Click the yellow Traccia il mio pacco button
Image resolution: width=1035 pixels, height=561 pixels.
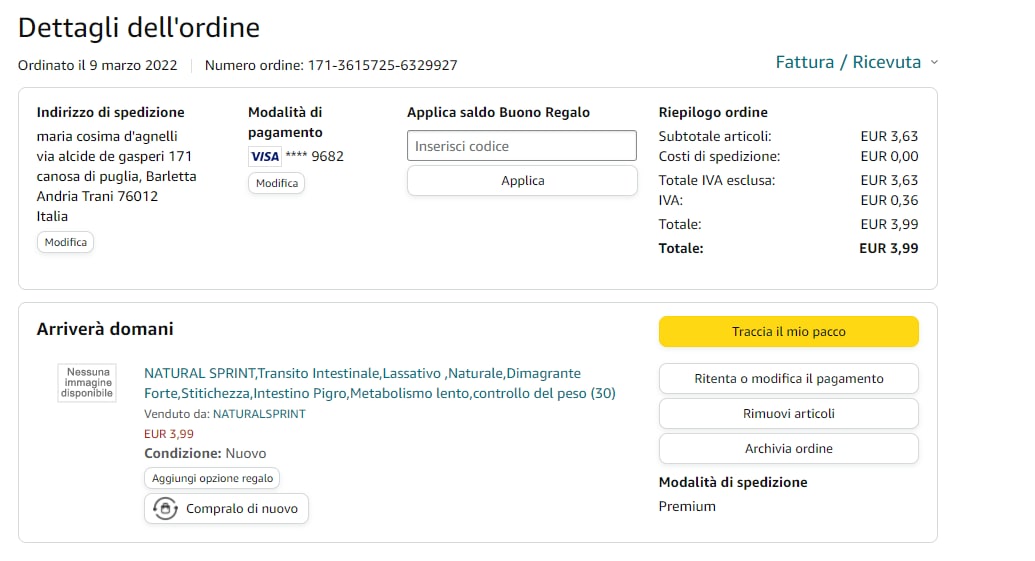pyautogui.click(x=788, y=331)
